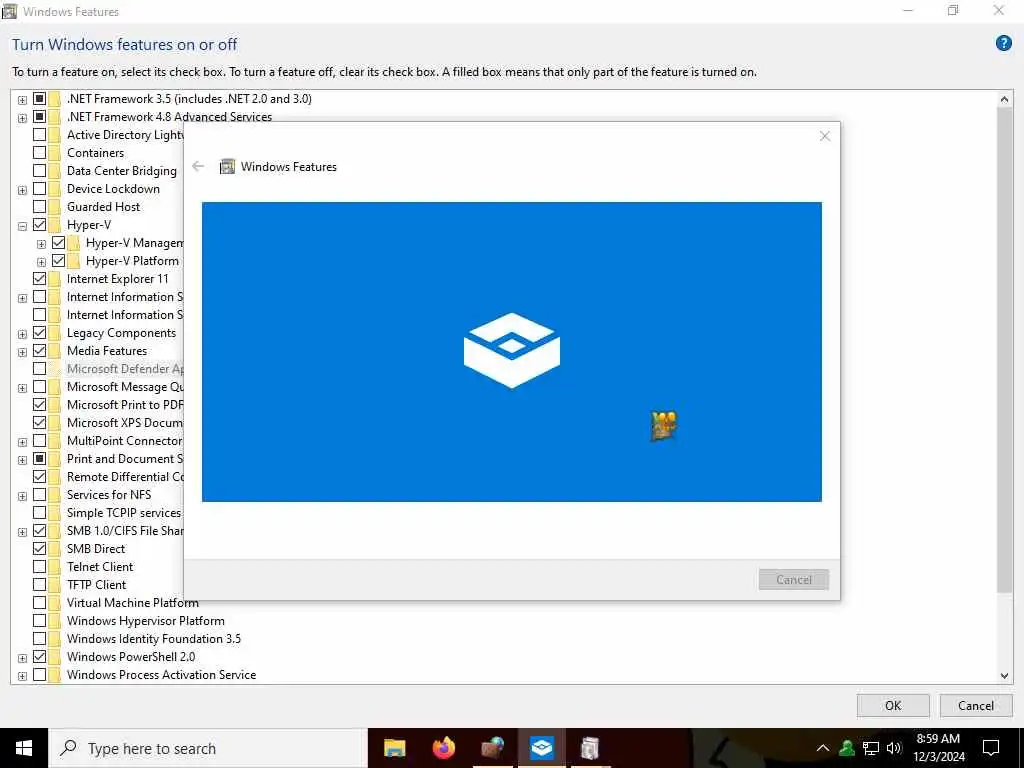Toggle the Windows Identity Foundation 3.5 checkbox
The image size is (1024, 768).
click(x=39, y=639)
